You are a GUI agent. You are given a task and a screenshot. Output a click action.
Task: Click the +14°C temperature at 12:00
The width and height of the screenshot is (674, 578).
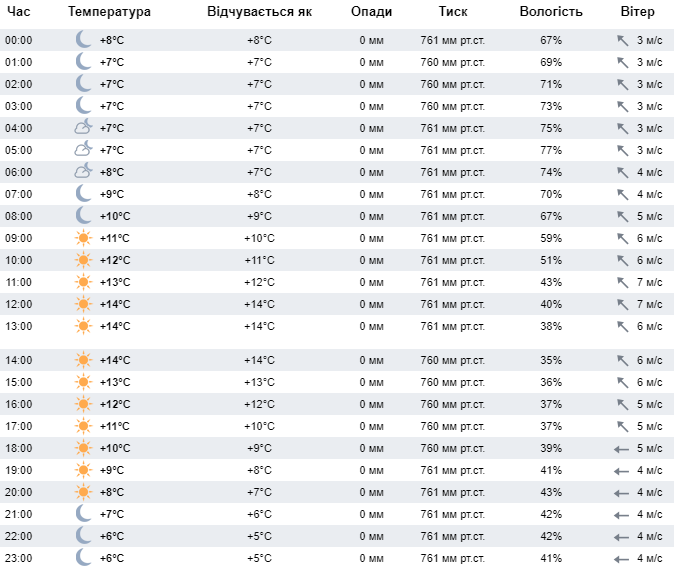115,304
